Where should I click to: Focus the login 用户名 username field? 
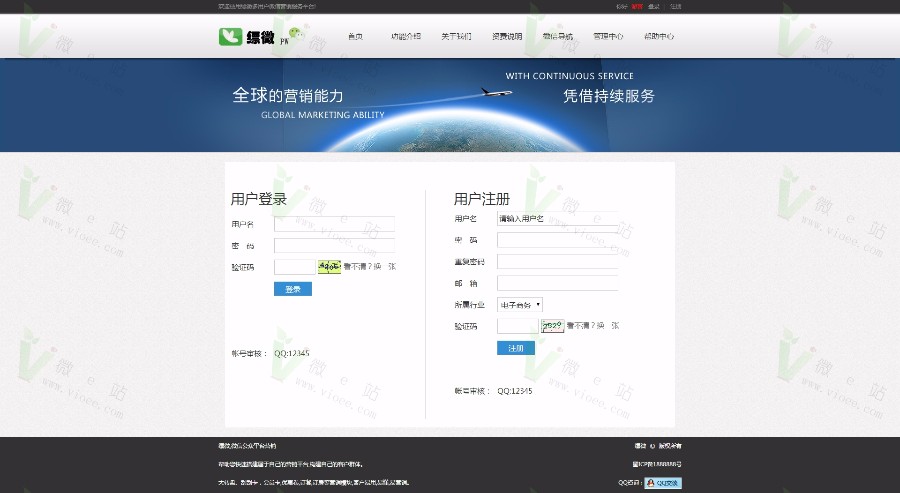pos(334,224)
